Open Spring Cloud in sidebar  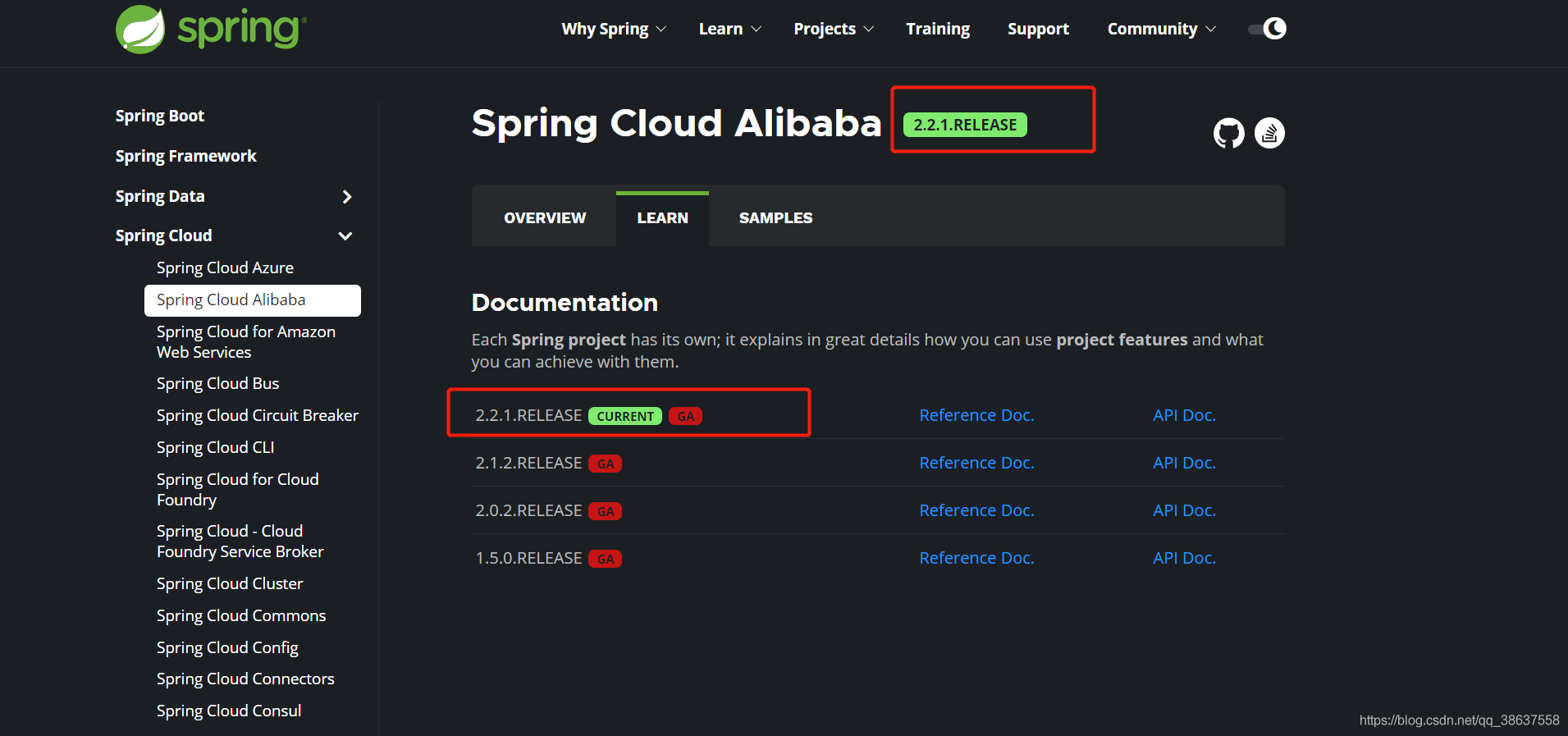click(x=164, y=235)
